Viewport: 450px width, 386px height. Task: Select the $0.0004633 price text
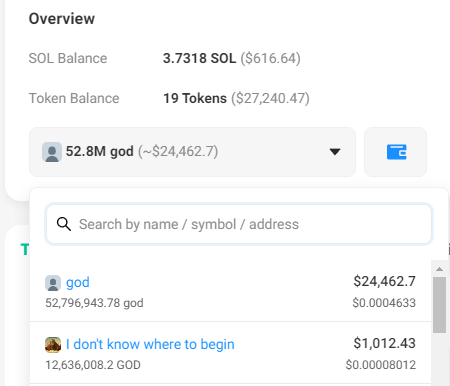point(384,303)
